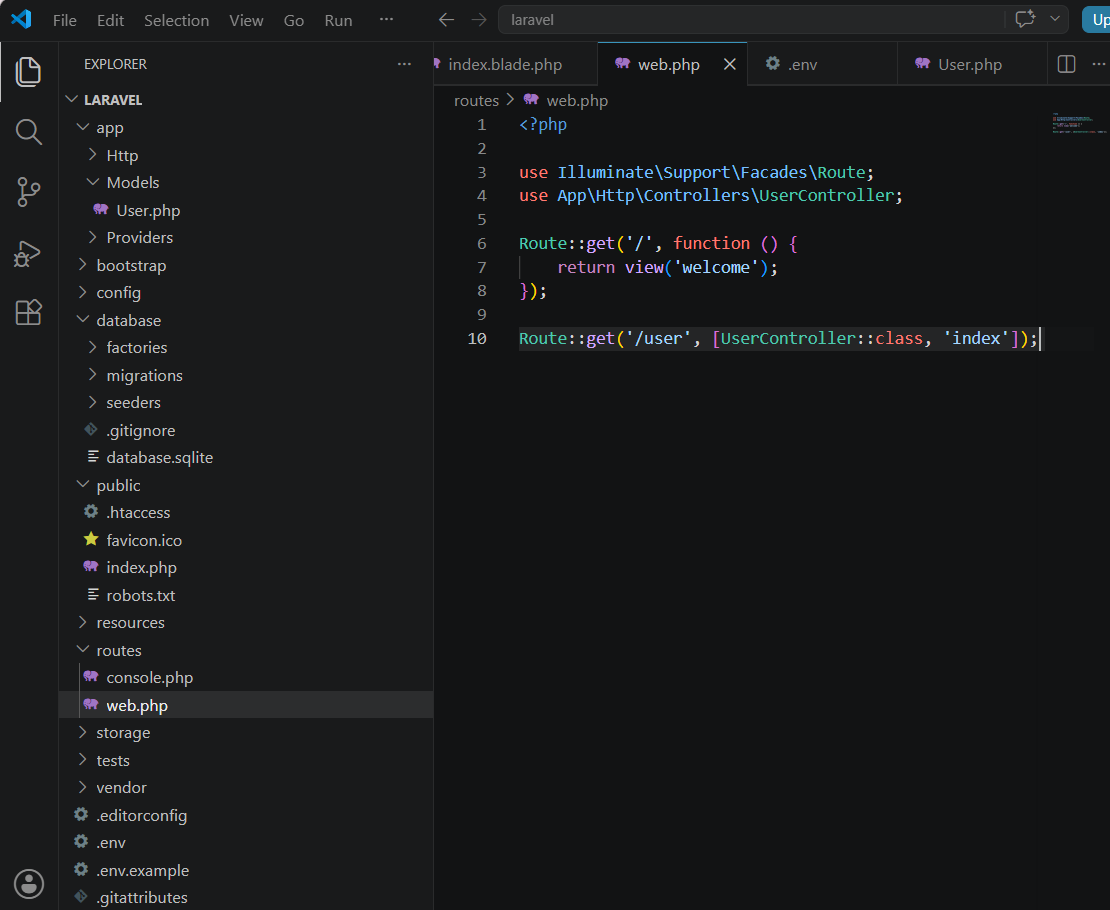The image size is (1110, 910).
Task: Open database.sqlite in the explorer
Action: [246, 457]
